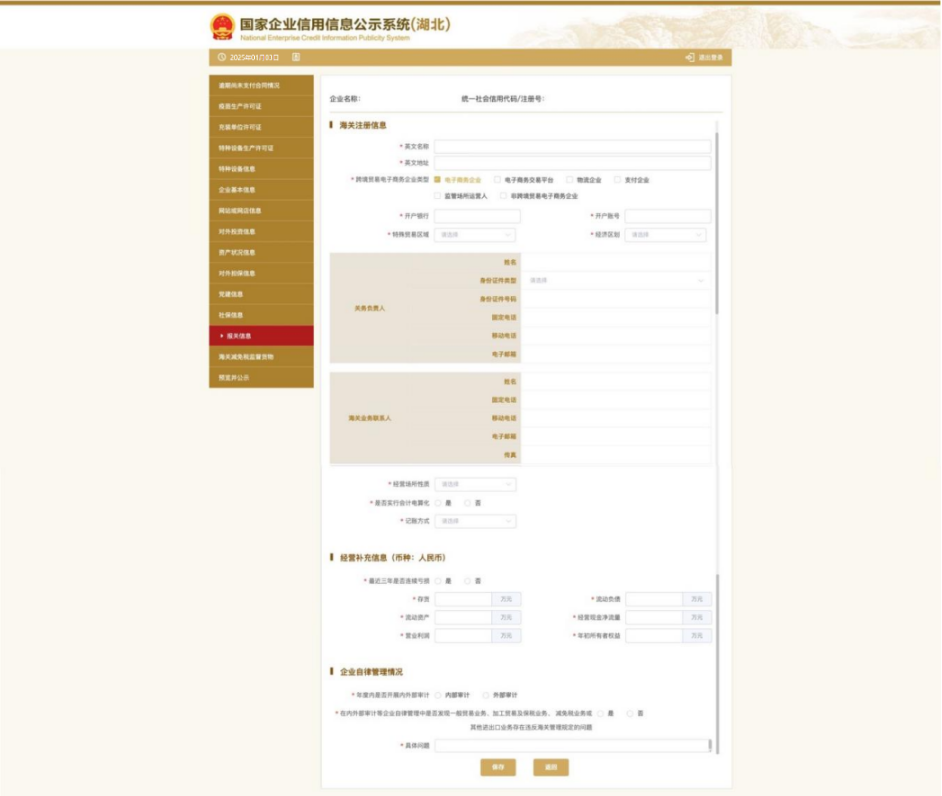Click the clock icon next to date
This screenshot has width=942, height=796.
point(222,57)
